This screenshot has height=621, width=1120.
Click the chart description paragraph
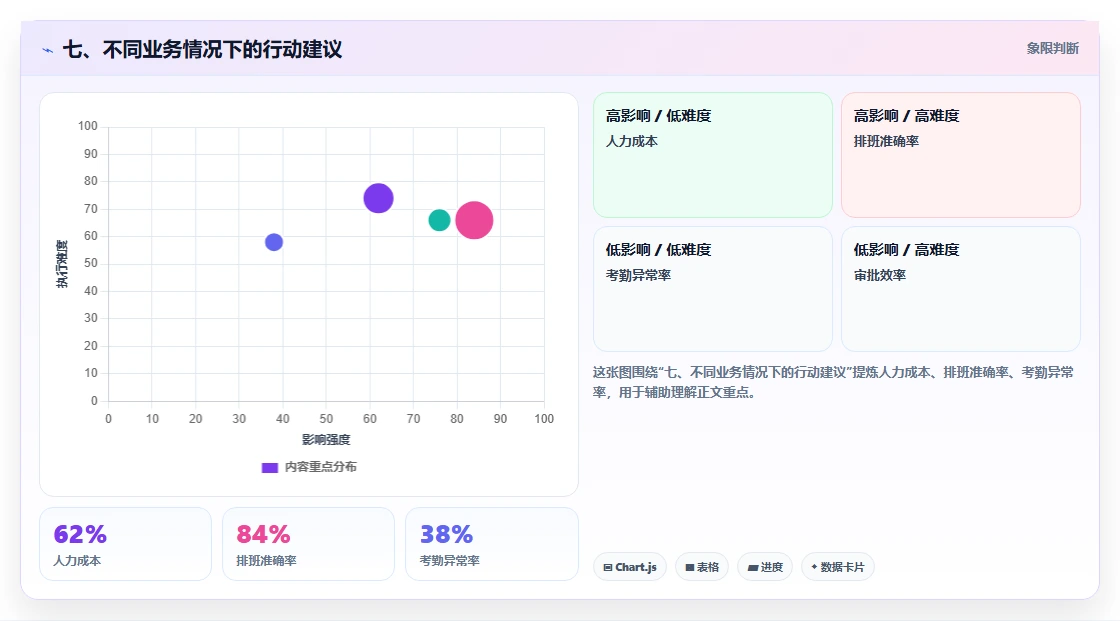(x=833, y=382)
